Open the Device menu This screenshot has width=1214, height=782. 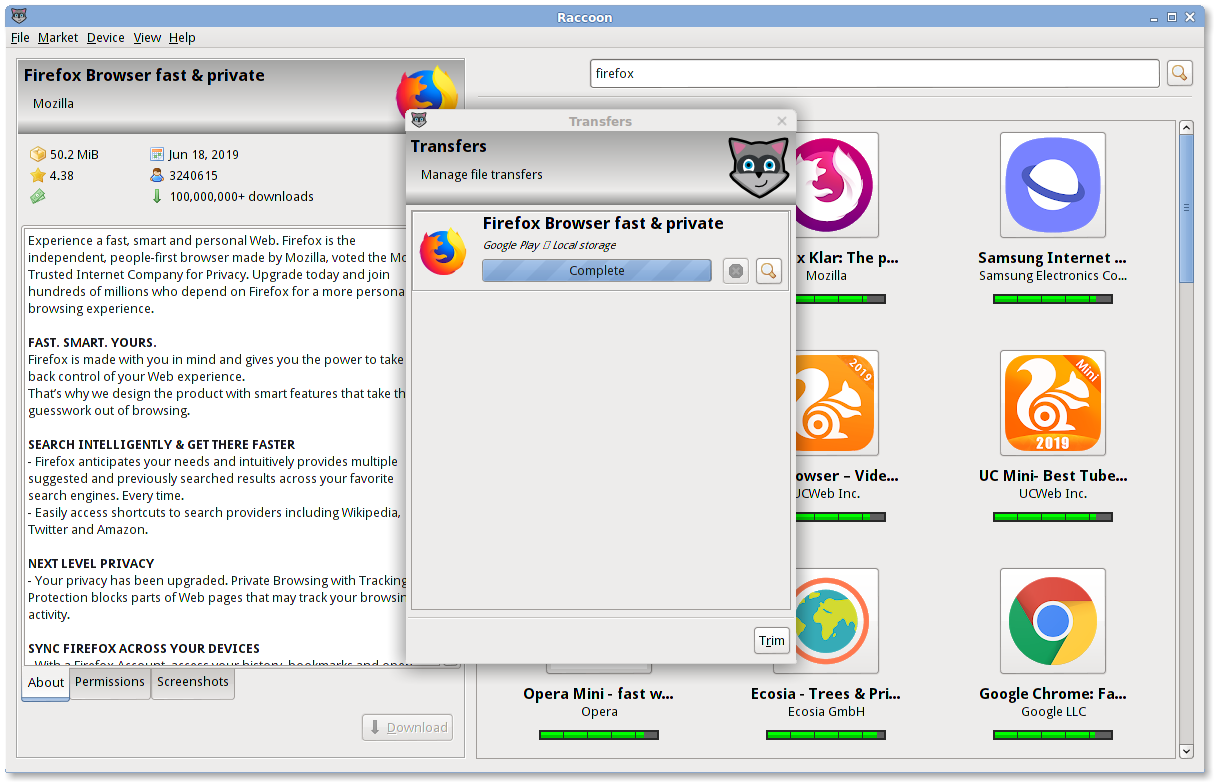[x=106, y=37]
